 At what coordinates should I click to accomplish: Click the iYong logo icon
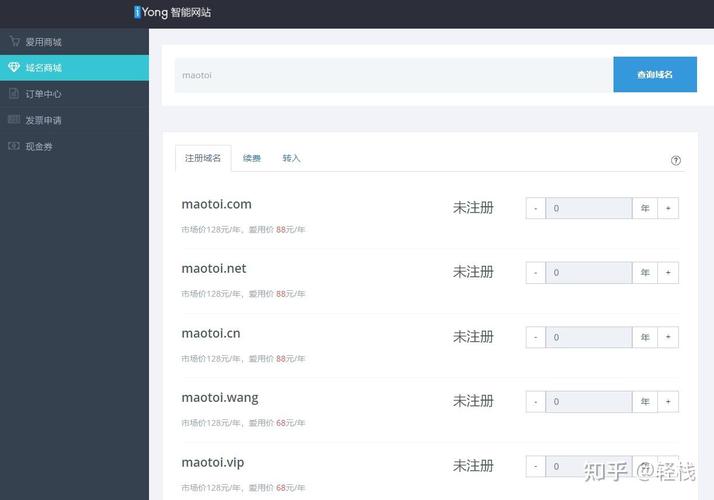[137, 12]
